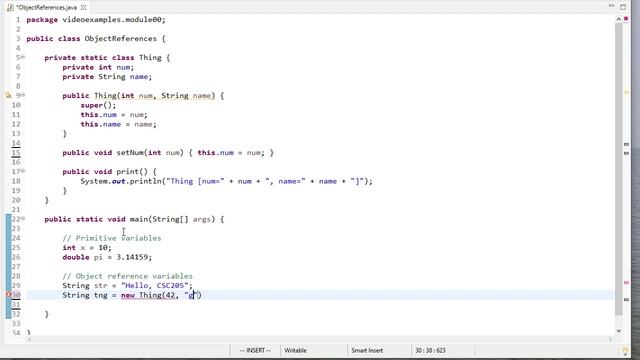
Task: Click the yellow warning annotation in overview ruler
Action: (x=627, y=93)
